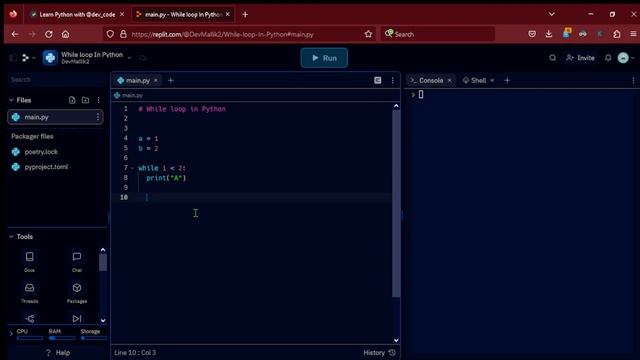Add a new tab in console pane
The image size is (640, 360).
point(507,80)
